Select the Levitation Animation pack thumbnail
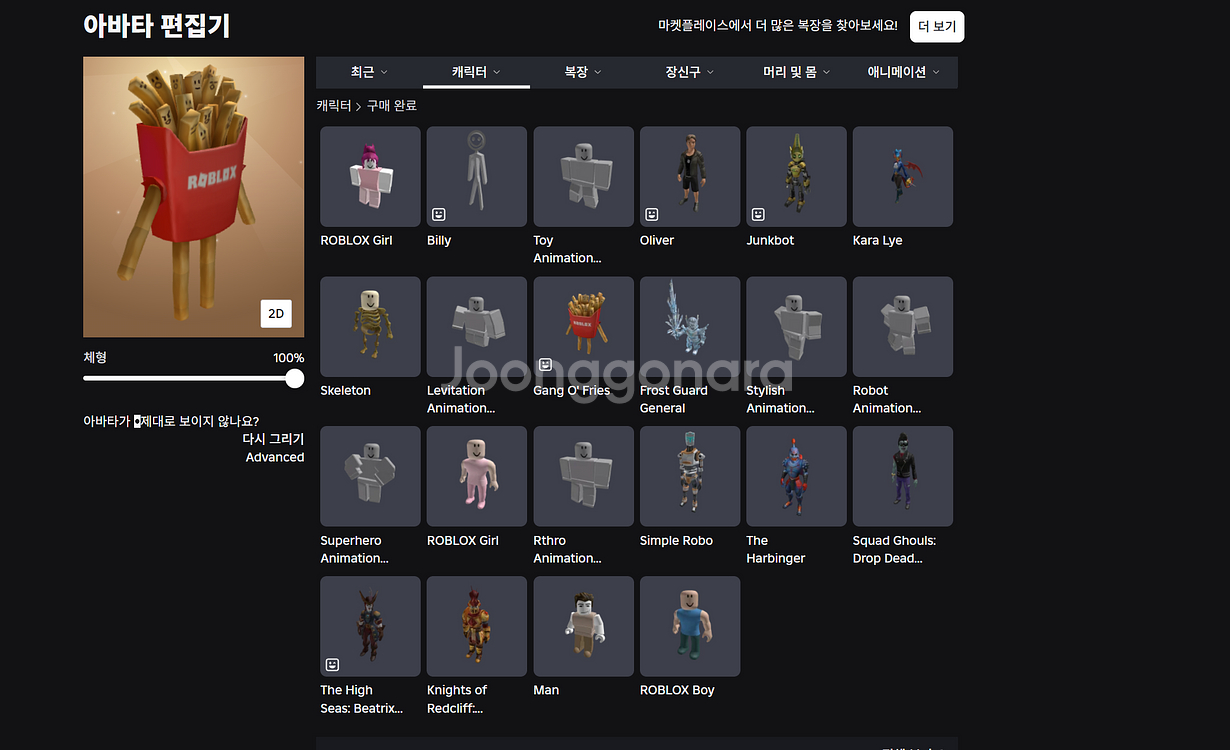 (x=477, y=327)
